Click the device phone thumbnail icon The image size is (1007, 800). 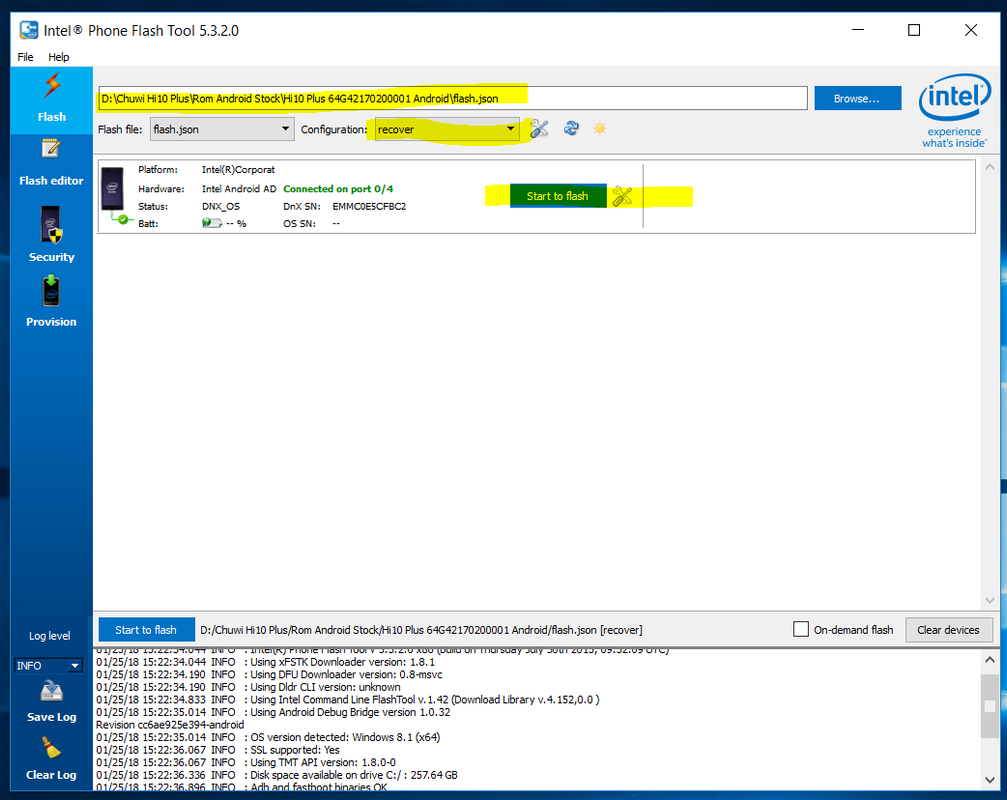tap(112, 189)
